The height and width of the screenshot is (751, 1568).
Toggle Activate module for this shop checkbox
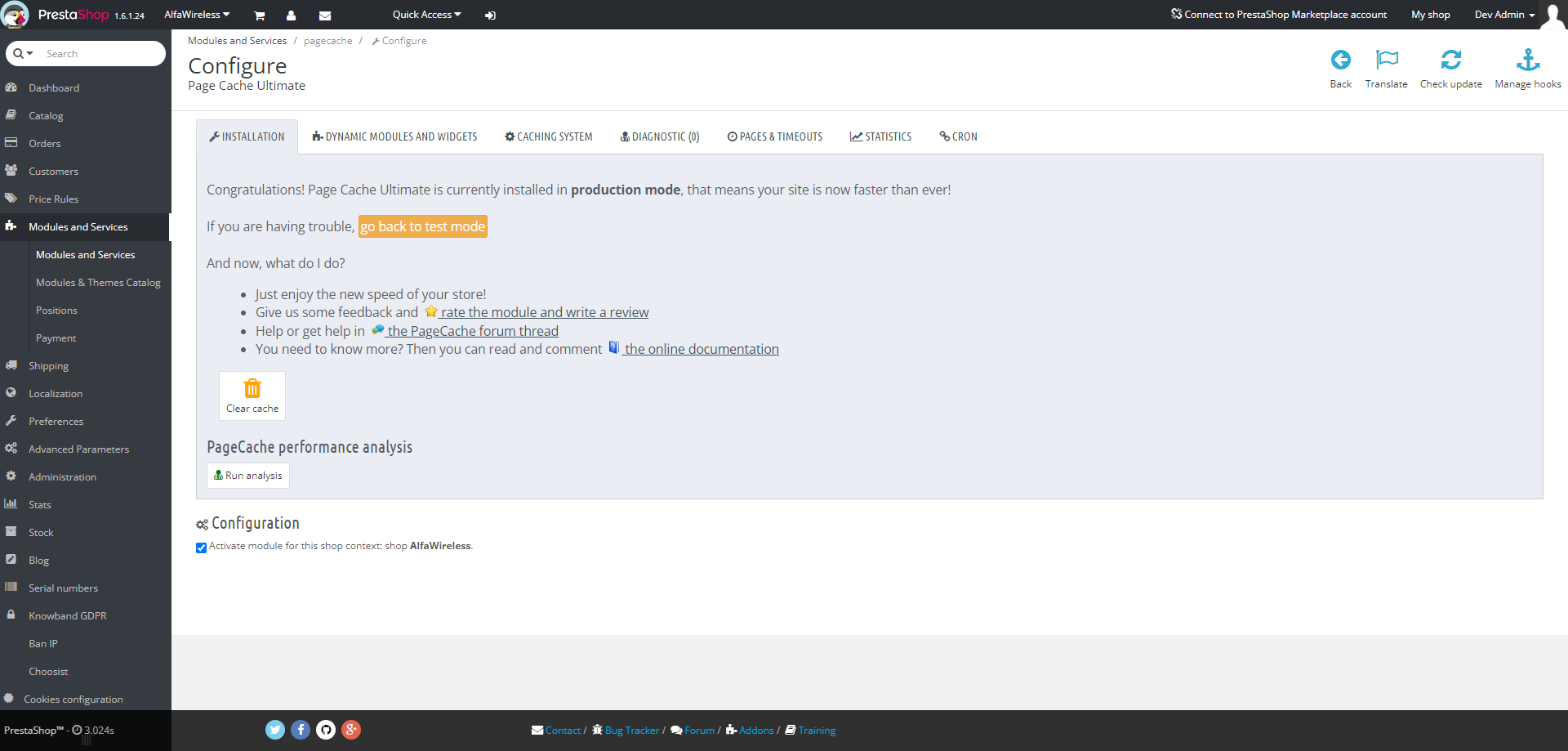tap(201, 548)
